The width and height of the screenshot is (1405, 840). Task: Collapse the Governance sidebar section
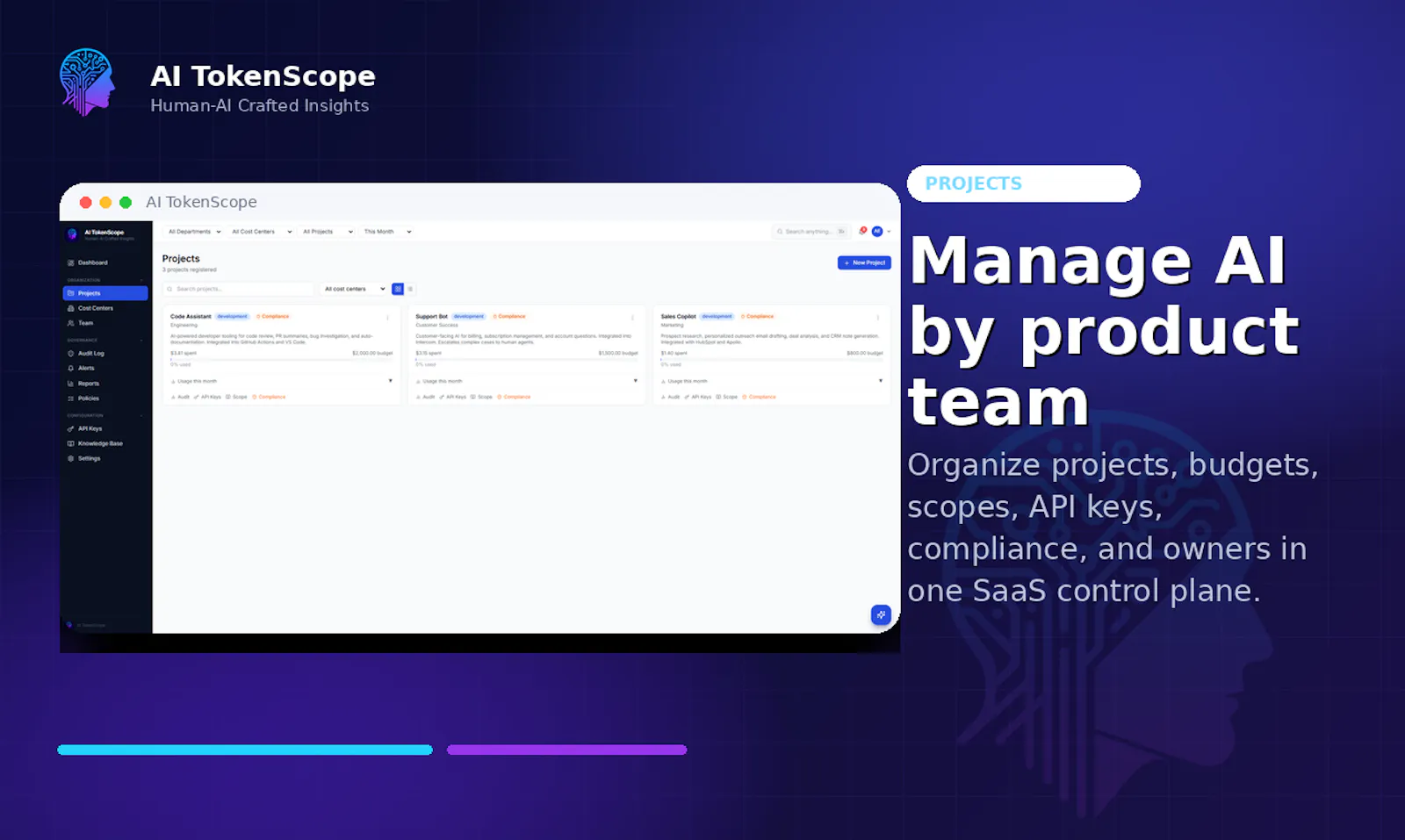point(141,341)
